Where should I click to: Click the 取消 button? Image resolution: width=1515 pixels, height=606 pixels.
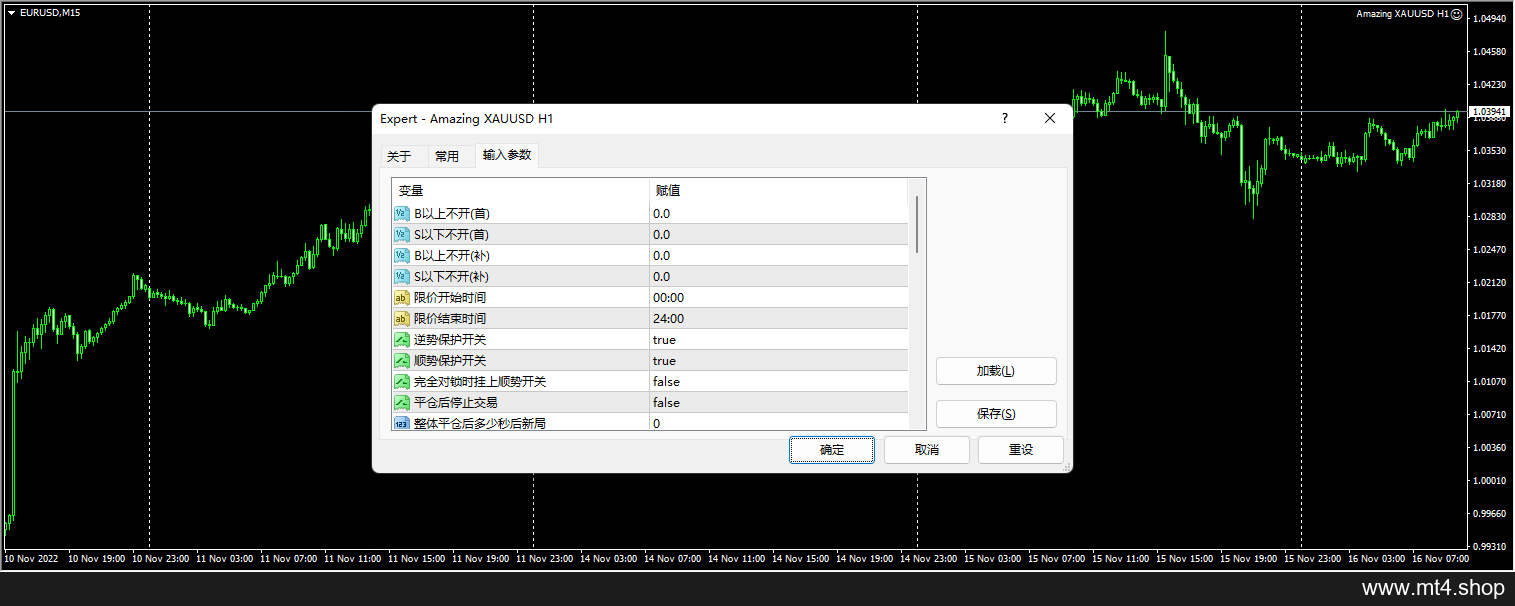[x=927, y=450]
